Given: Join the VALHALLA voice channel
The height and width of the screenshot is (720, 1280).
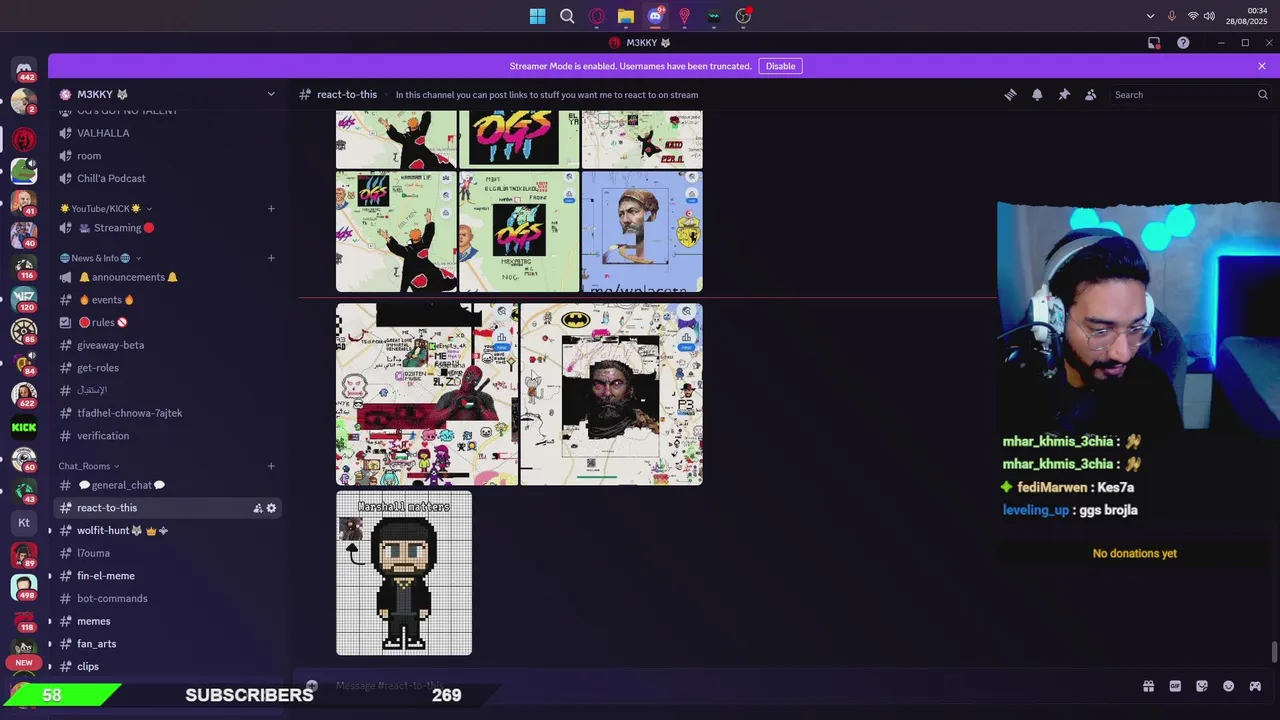Looking at the screenshot, I should point(167,133).
